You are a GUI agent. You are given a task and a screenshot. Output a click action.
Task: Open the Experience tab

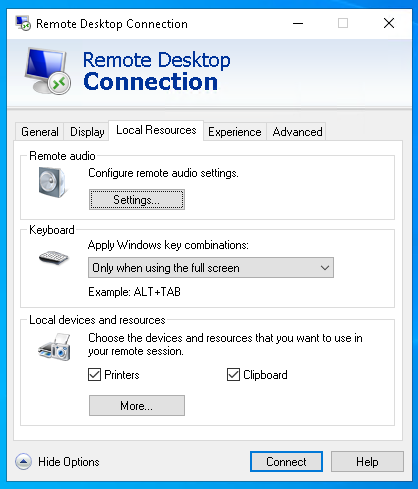(x=235, y=132)
